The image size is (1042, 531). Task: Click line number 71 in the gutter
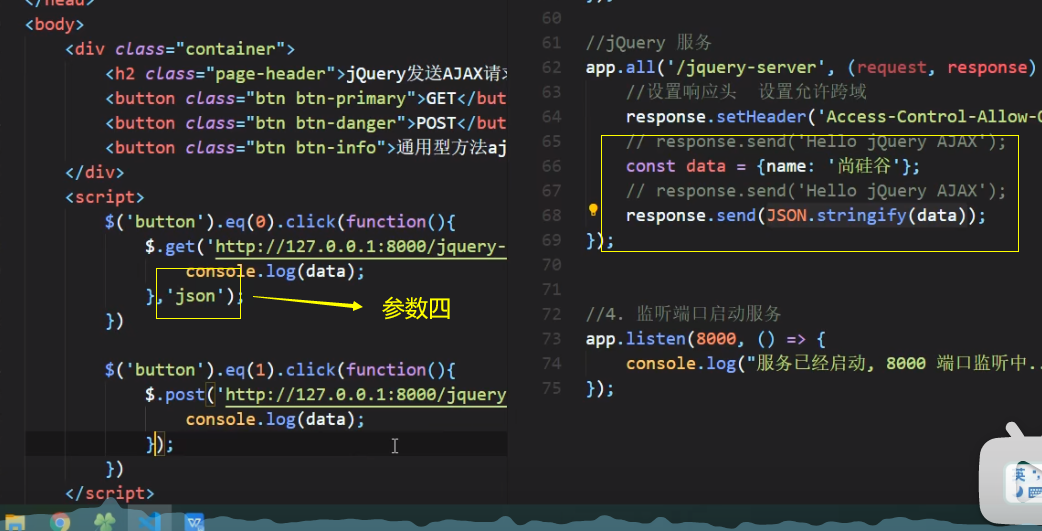click(x=551, y=289)
